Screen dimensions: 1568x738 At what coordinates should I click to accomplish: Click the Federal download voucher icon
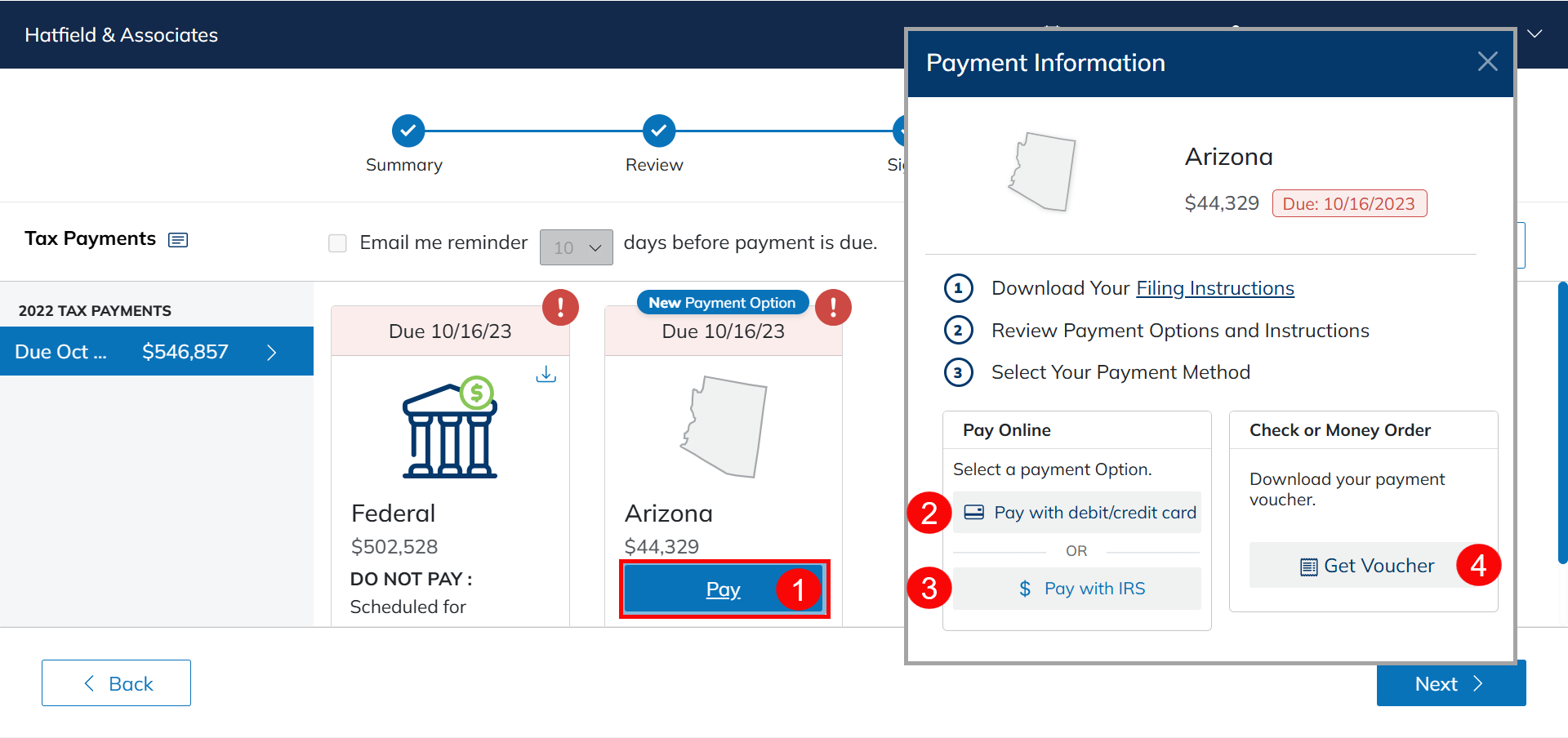coord(546,374)
